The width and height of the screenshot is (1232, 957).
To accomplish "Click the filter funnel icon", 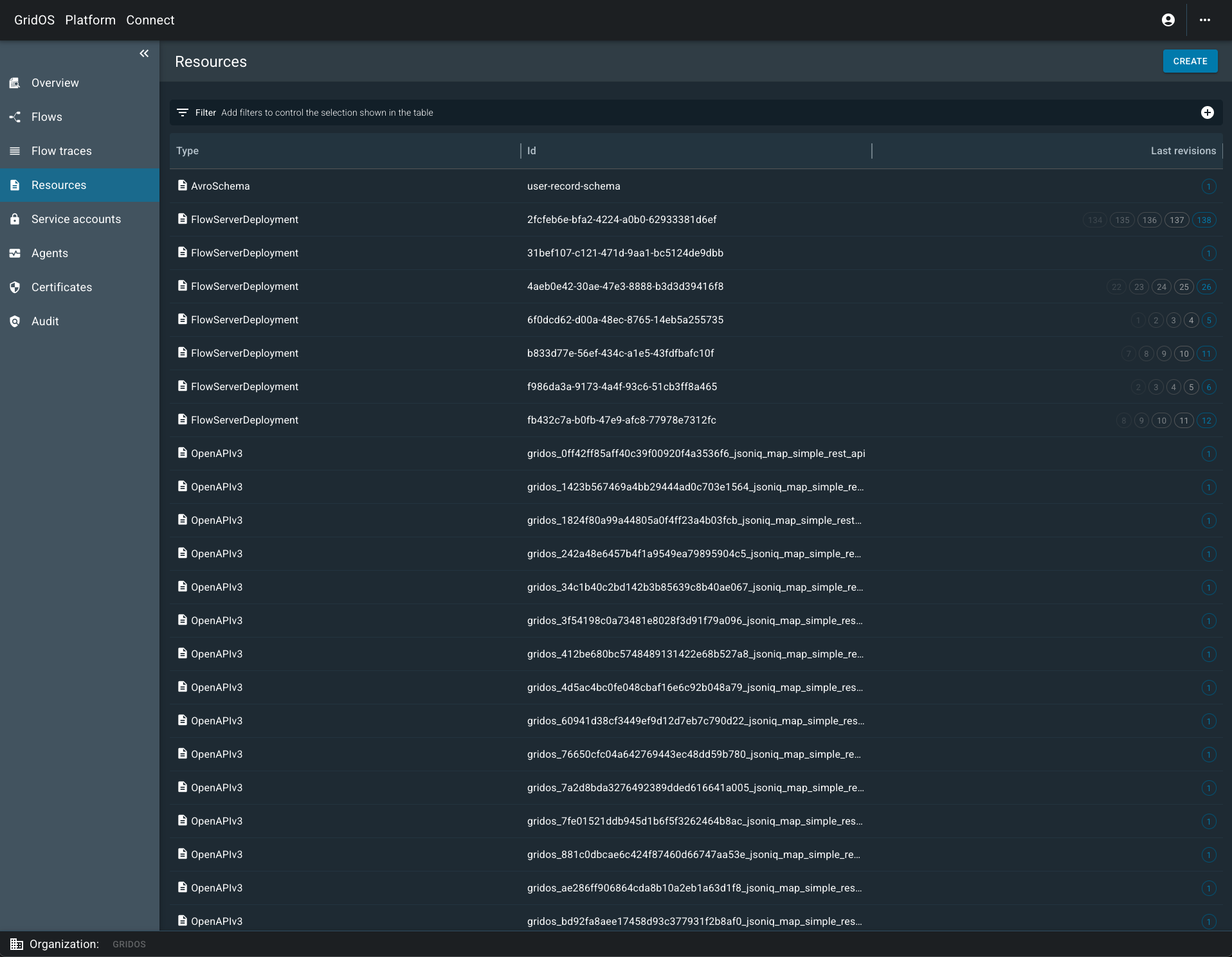I will [x=183, y=112].
